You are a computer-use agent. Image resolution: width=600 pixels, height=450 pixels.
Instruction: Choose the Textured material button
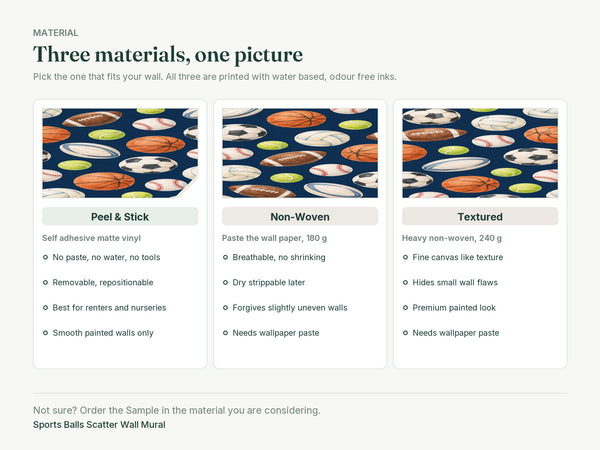pos(480,217)
